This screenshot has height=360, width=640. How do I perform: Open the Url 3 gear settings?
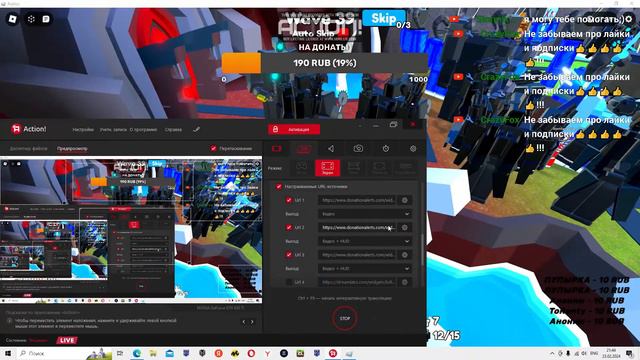[x=405, y=255]
